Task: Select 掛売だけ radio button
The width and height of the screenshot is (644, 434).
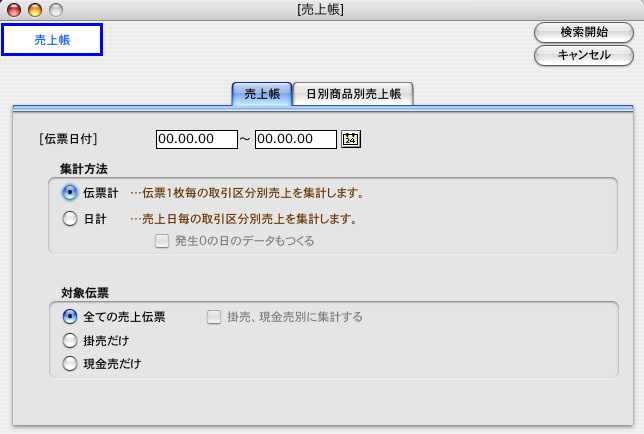Action: tap(70, 340)
